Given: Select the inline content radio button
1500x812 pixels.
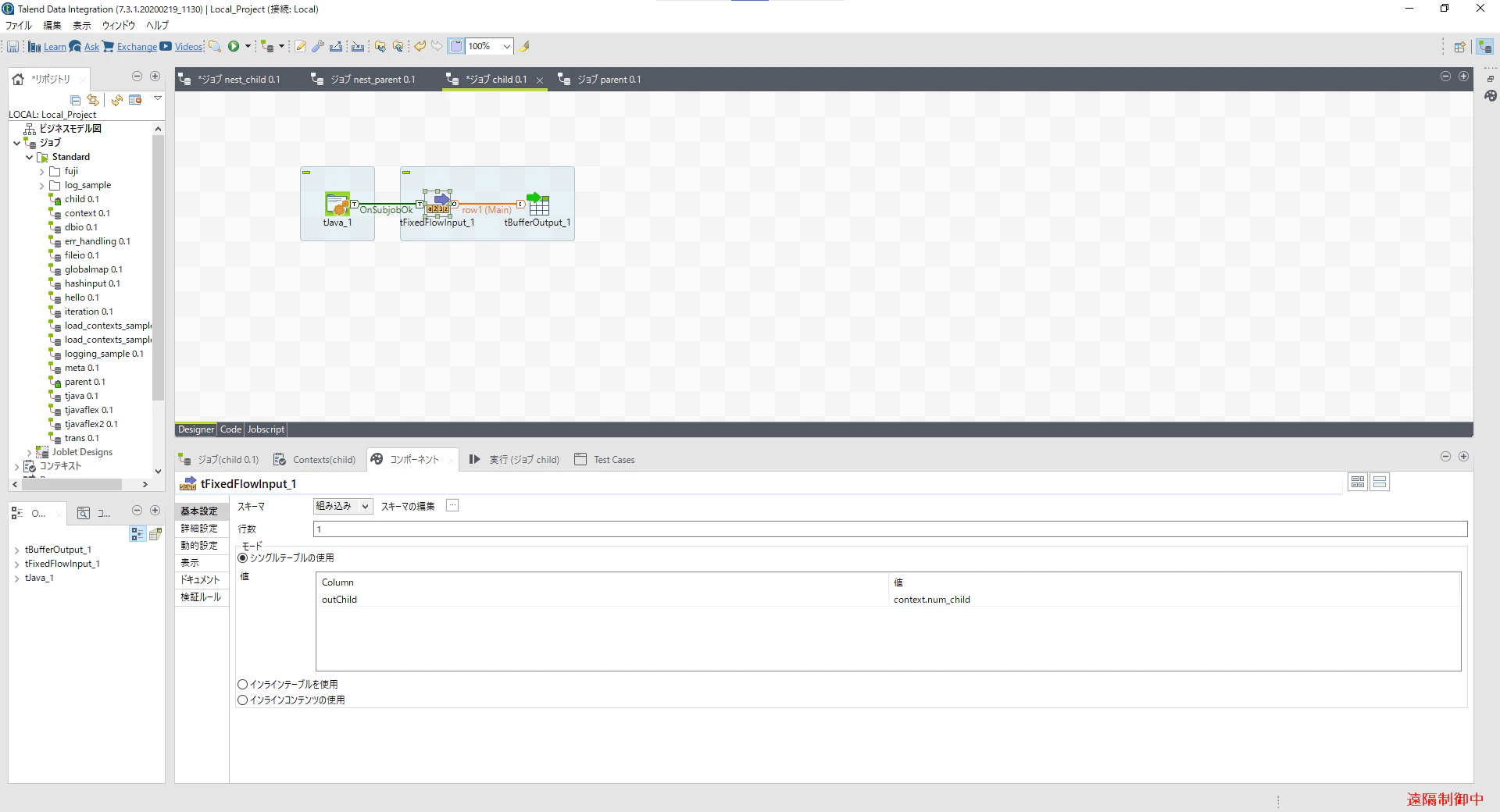Looking at the screenshot, I should tap(243, 700).
